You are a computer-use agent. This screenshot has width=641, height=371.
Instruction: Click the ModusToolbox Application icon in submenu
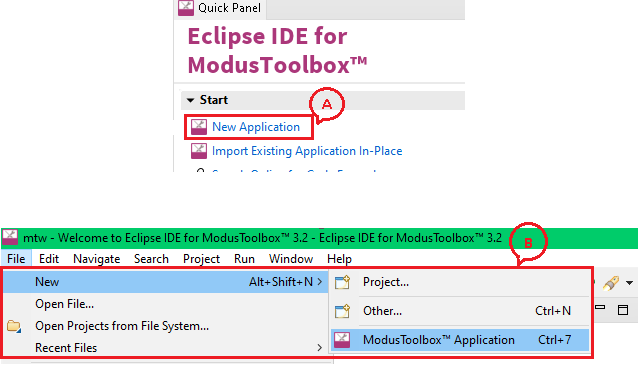click(342, 340)
